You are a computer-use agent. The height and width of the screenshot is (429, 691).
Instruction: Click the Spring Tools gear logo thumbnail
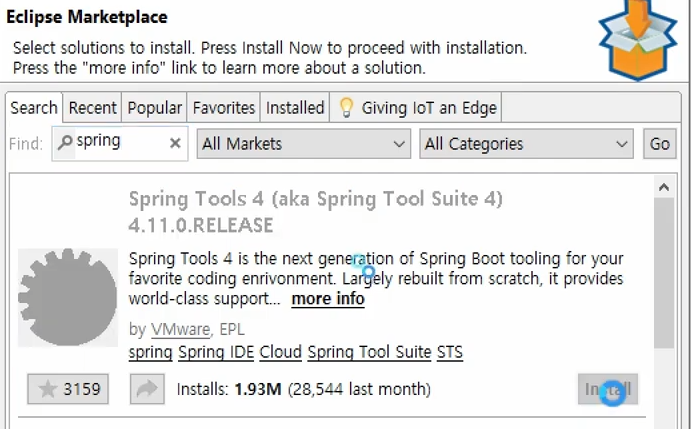coord(68,297)
